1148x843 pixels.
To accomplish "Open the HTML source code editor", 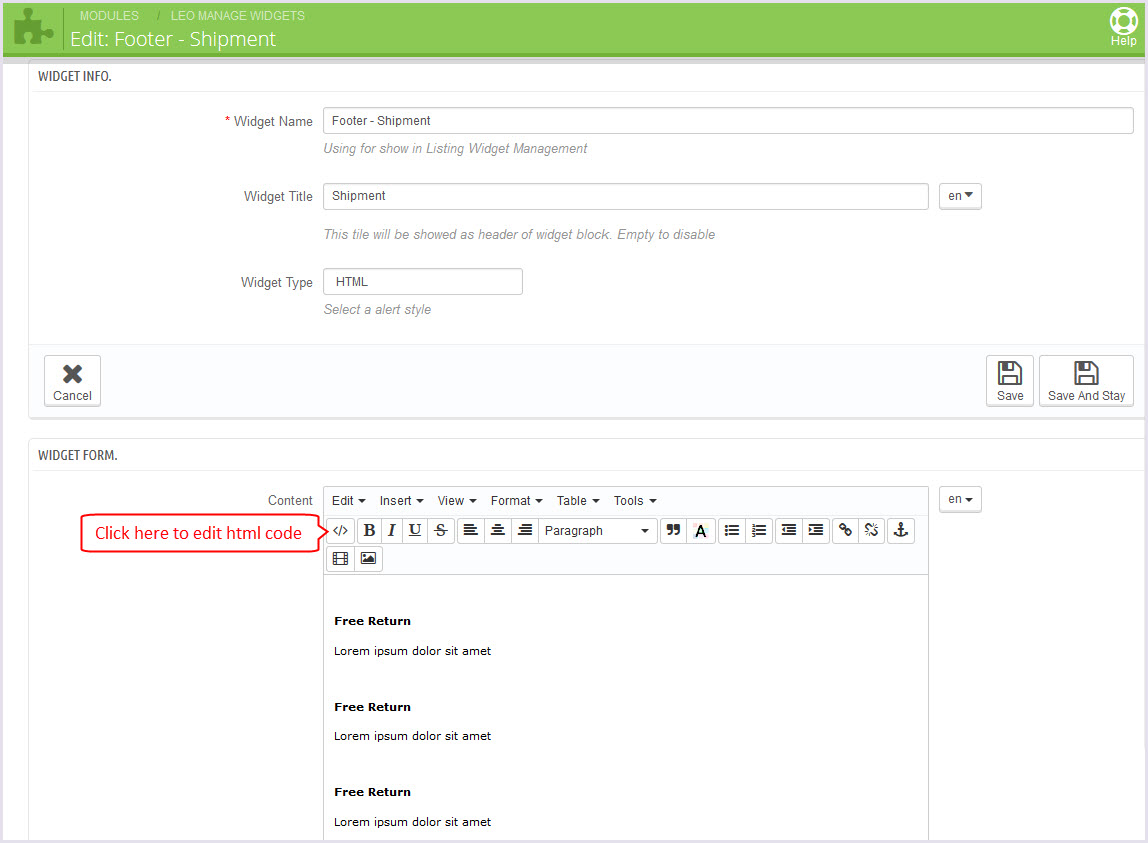I will (341, 531).
